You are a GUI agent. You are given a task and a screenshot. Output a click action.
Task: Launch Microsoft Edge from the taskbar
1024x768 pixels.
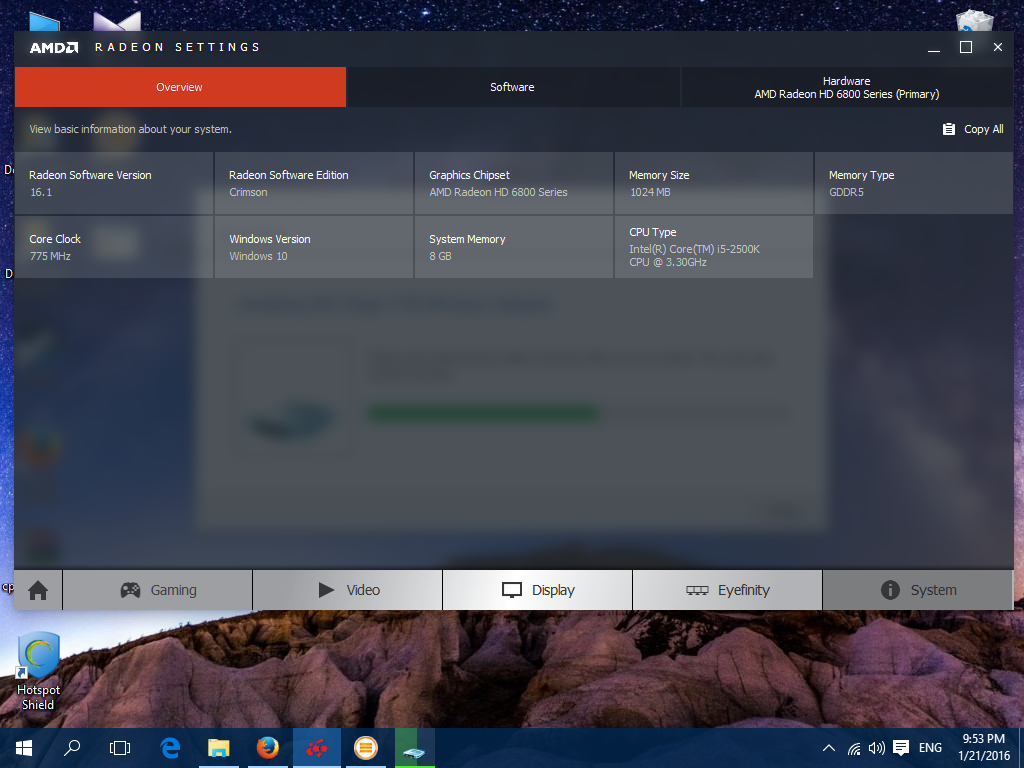tap(170, 748)
